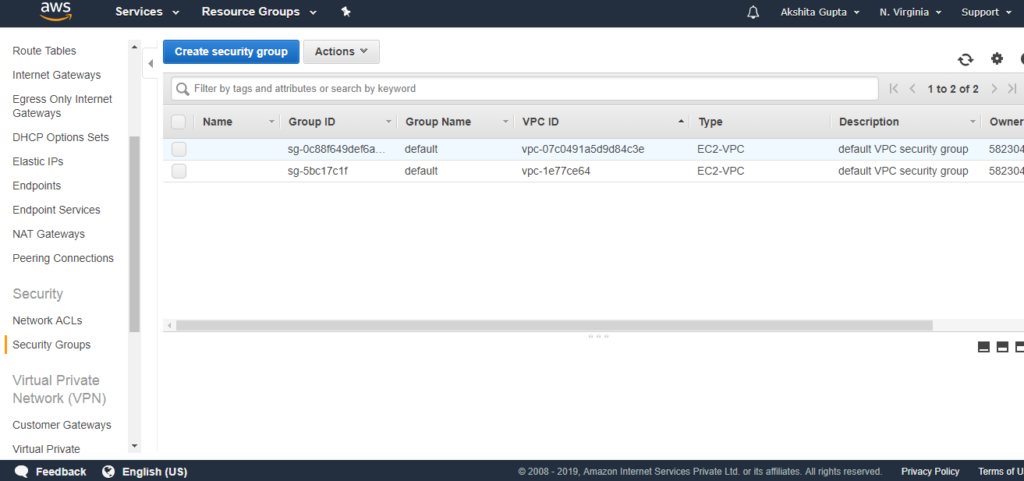Open Peering Connections in sidebar

click(x=63, y=258)
